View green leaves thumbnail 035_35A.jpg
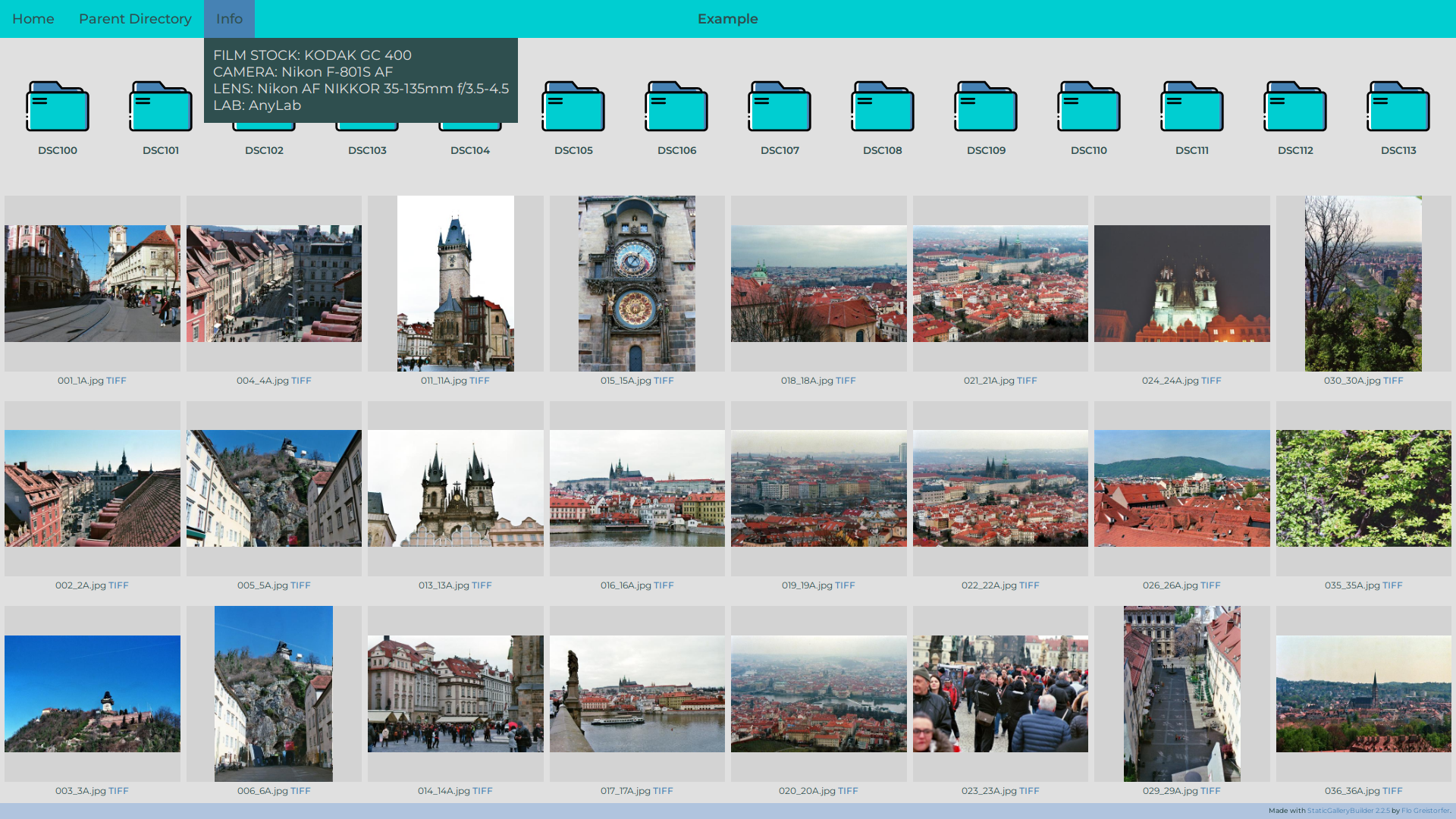The image size is (1456, 819). point(1363,488)
